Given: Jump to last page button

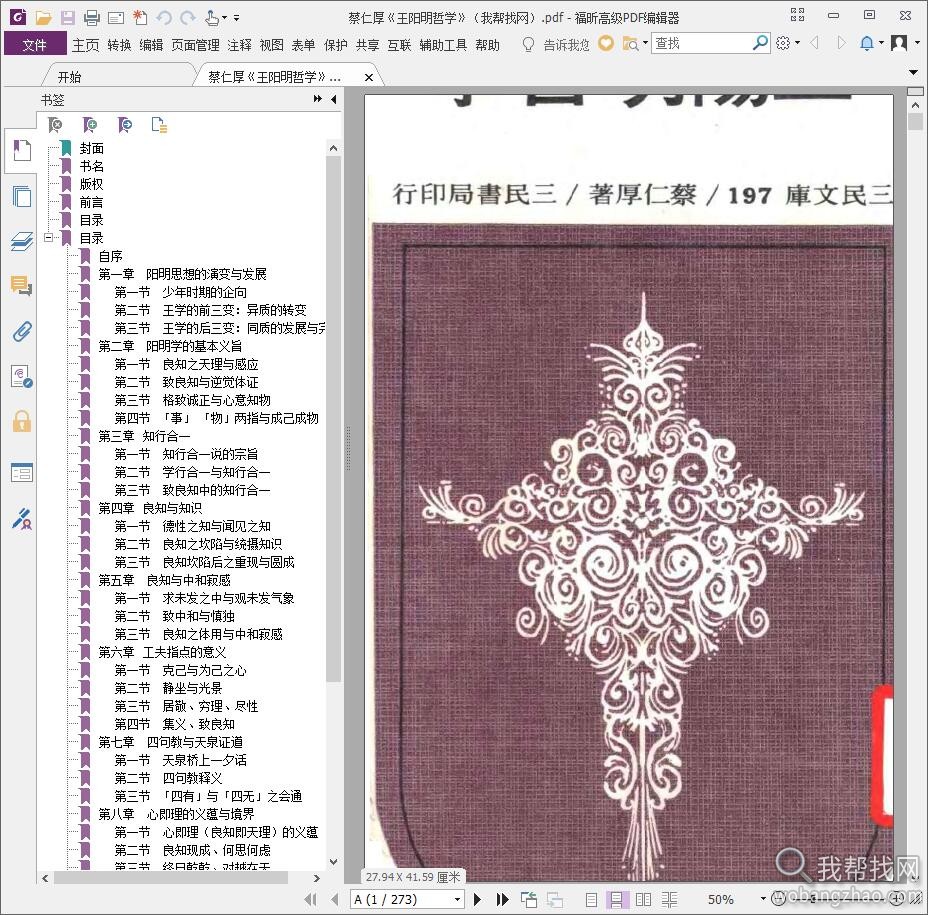Looking at the screenshot, I should pos(502,900).
